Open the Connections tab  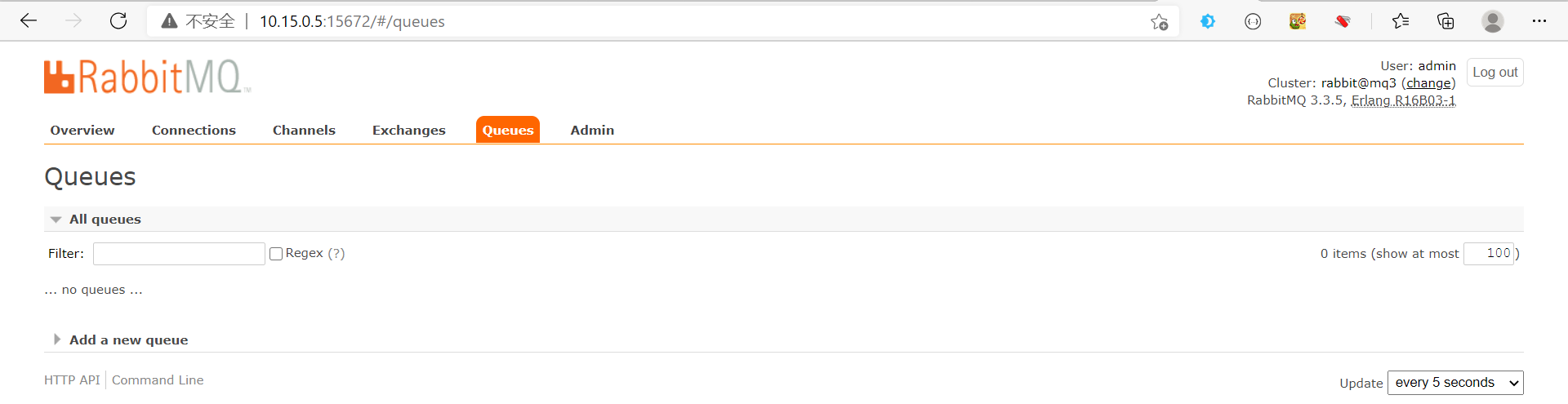pyautogui.click(x=194, y=131)
